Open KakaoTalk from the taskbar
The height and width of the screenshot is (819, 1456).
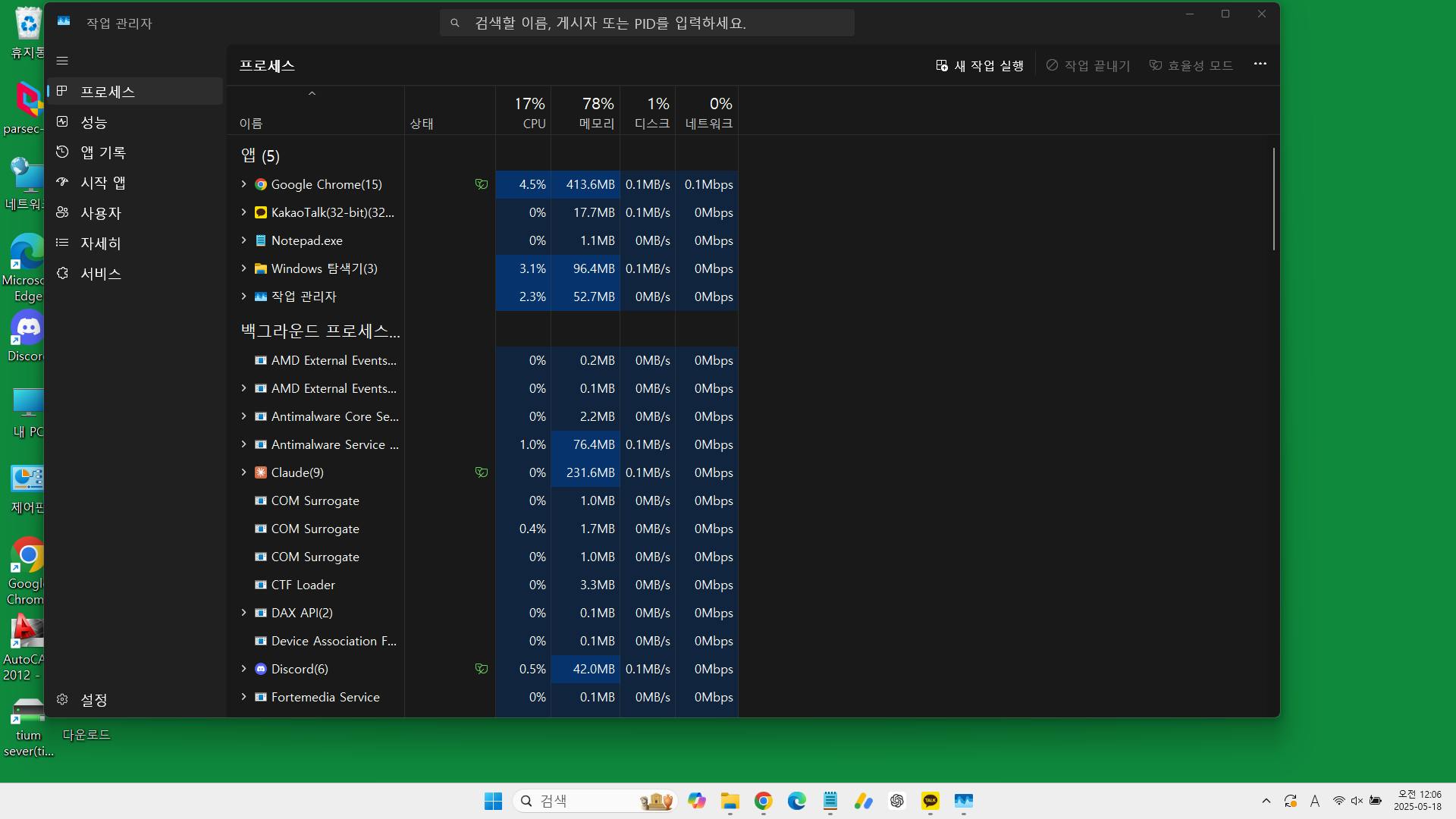tap(930, 801)
